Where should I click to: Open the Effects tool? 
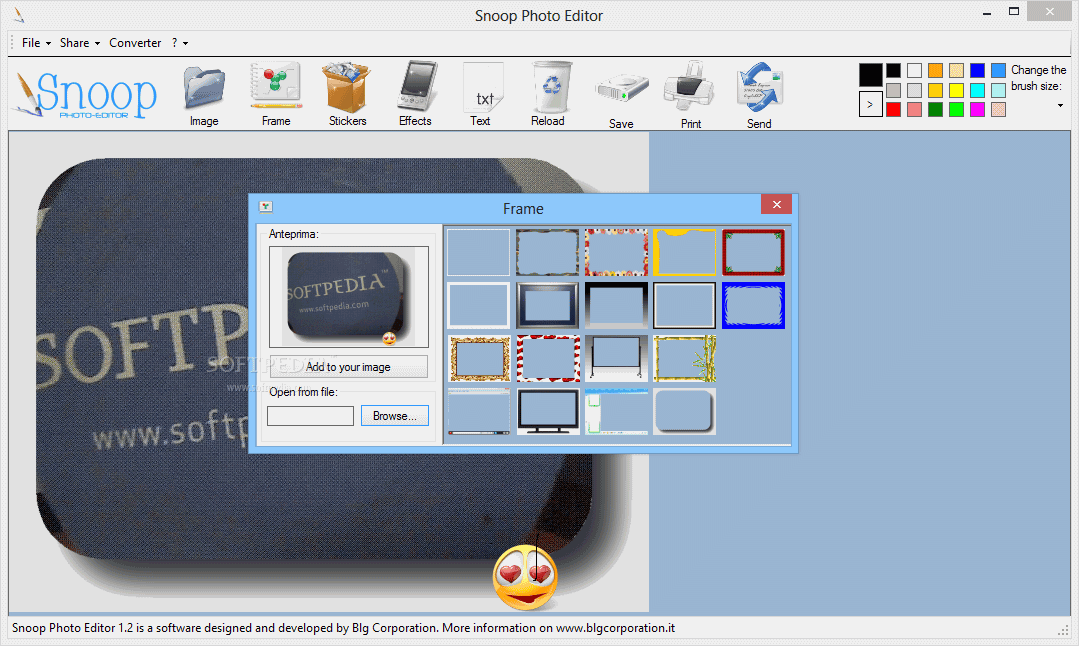click(415, 94)
